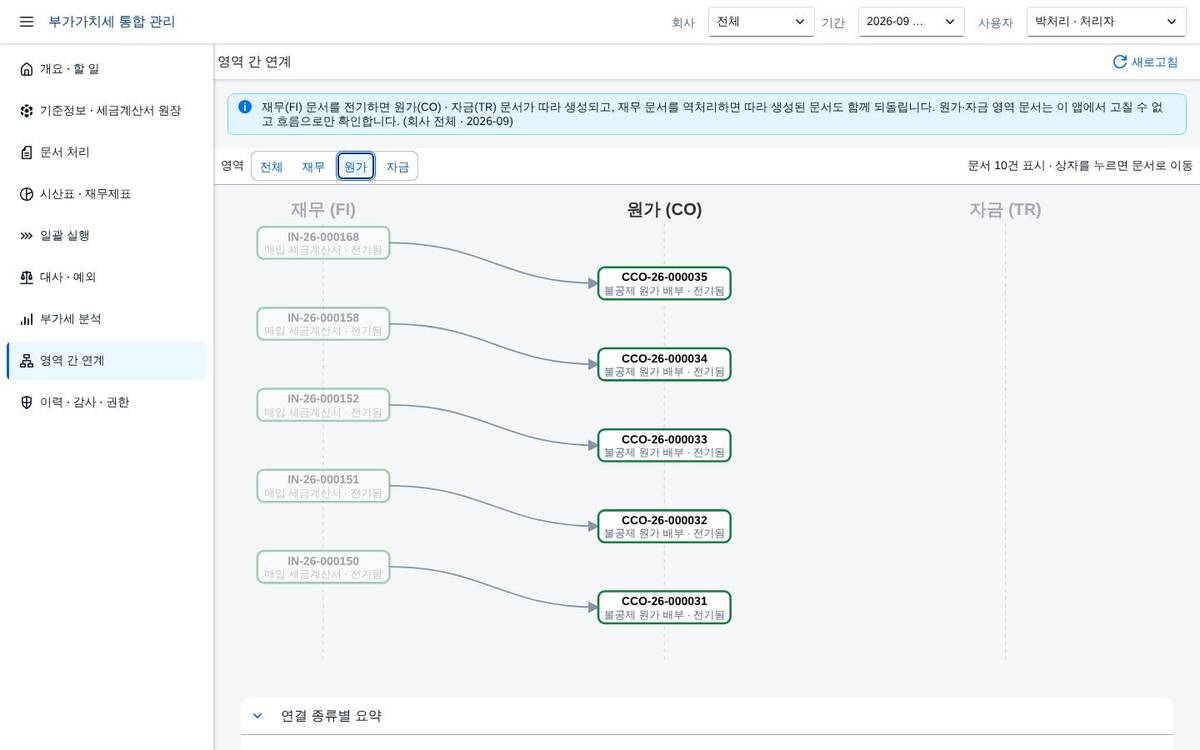1200x750 pixels.
Task: Open document node CCO-26-000035
Action: coord(664,283)
